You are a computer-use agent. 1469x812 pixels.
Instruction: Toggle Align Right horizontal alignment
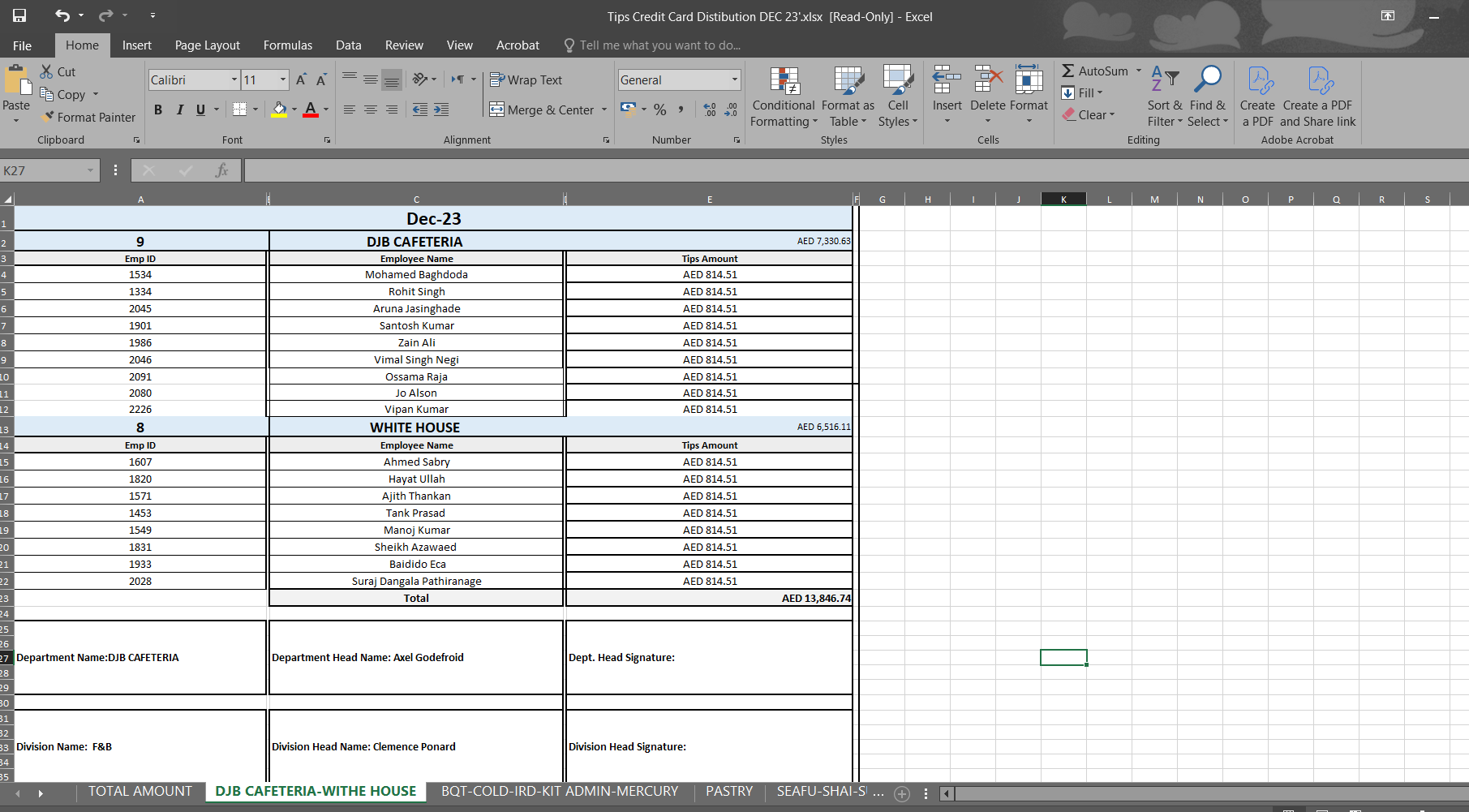(392, 110)
